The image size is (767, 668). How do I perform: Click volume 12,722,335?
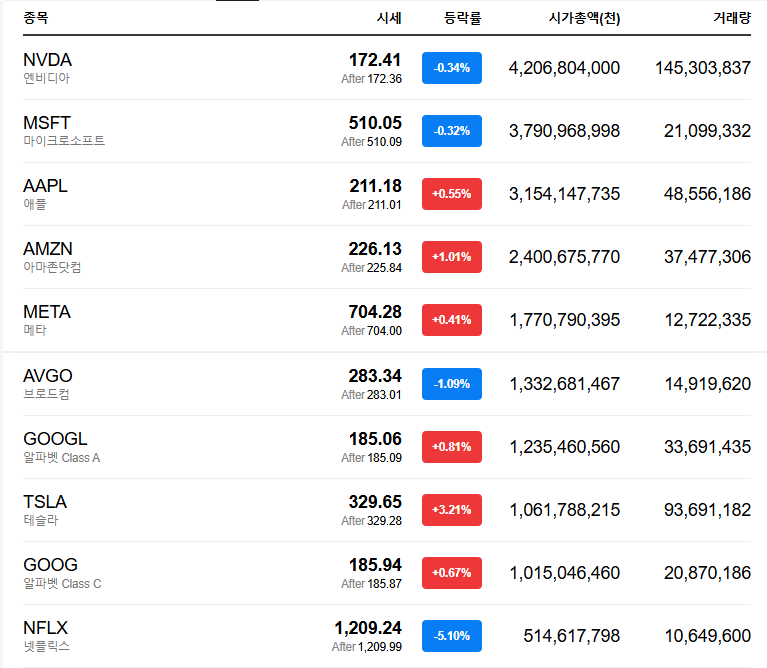[708, 320]
